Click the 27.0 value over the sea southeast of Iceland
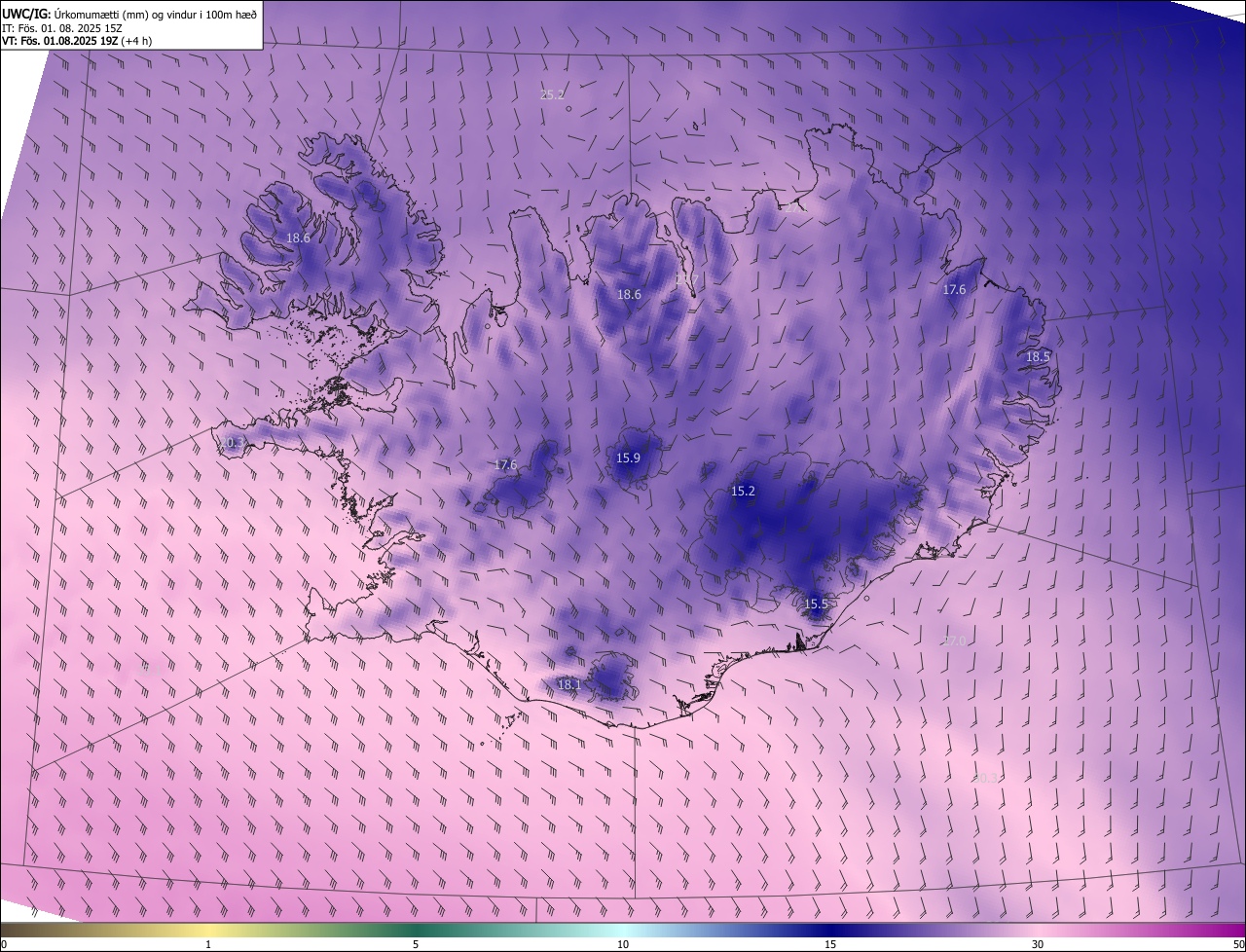The width and height of the screenshot is (1246, 952). 954,640
